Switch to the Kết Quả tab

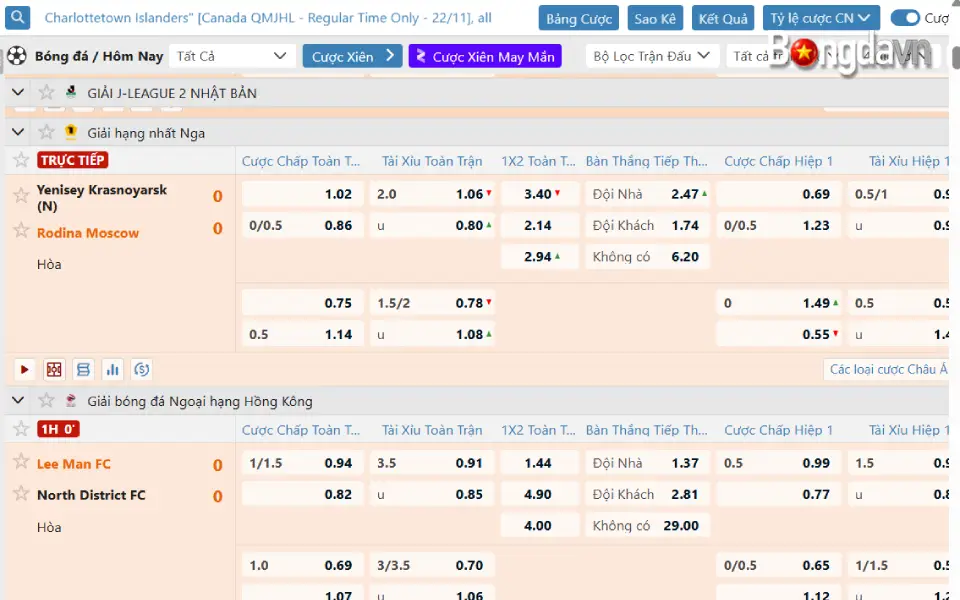coord(723,18)
